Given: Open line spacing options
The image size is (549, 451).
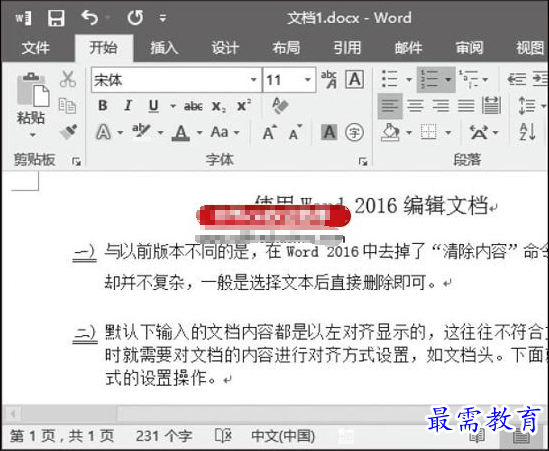Looking at the screenshot, I should pos(527,106).
